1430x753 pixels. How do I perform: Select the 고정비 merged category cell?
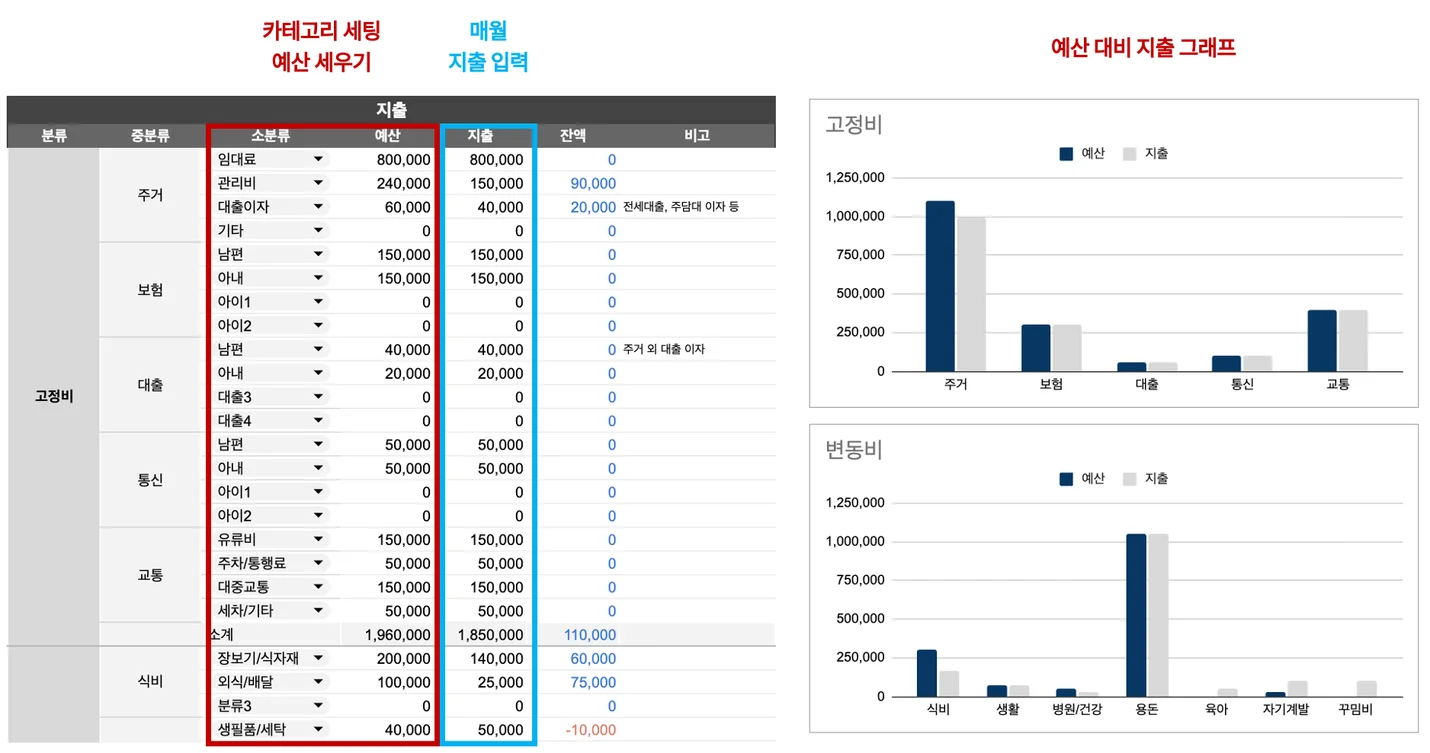[53, 396]
